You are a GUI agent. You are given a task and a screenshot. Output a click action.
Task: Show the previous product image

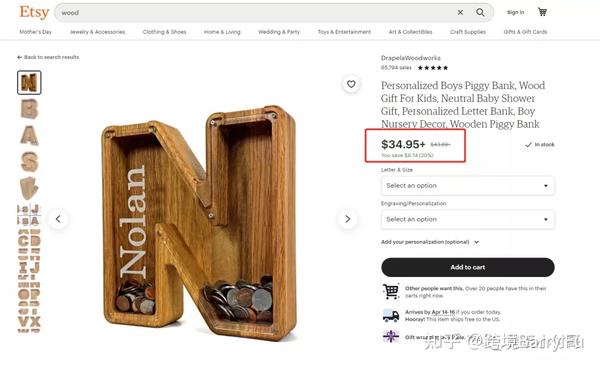pos(58,219)
